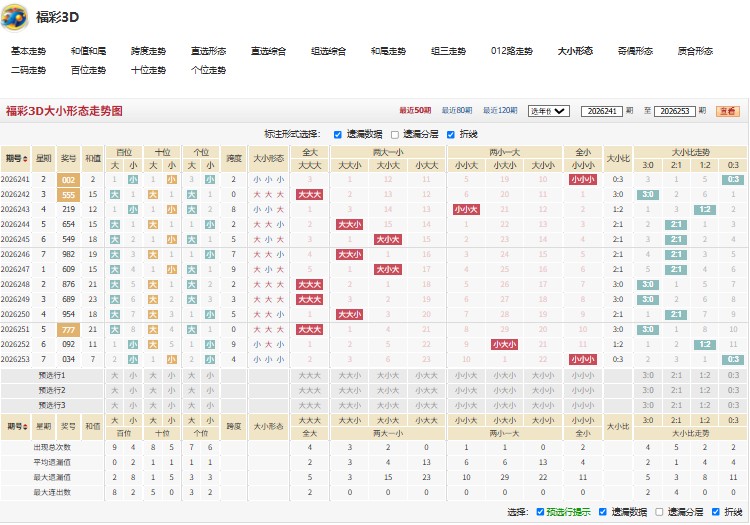This screenshot has width=750, height=525.
Task: Go to 个位走势 page
Action: (209, 70)
